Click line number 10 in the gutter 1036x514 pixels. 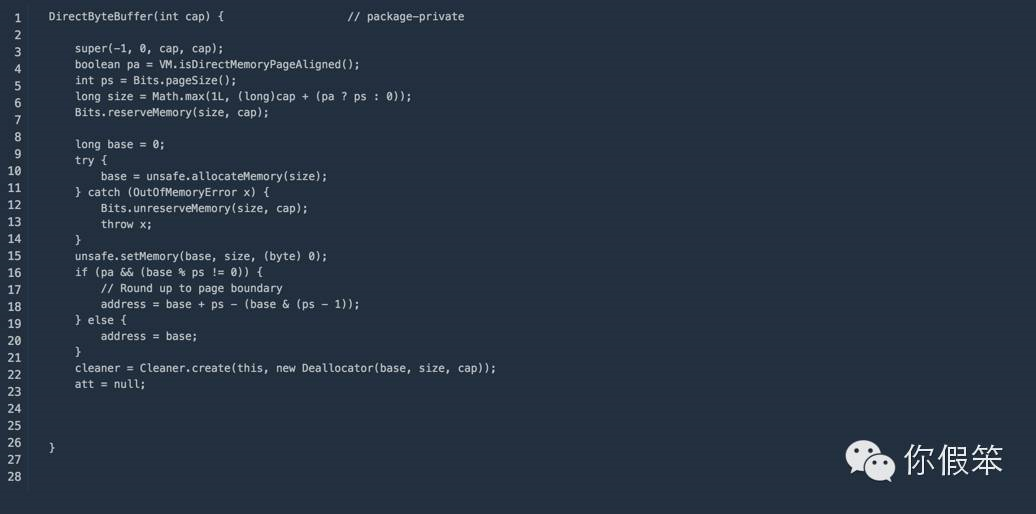[x=15, y=171]
